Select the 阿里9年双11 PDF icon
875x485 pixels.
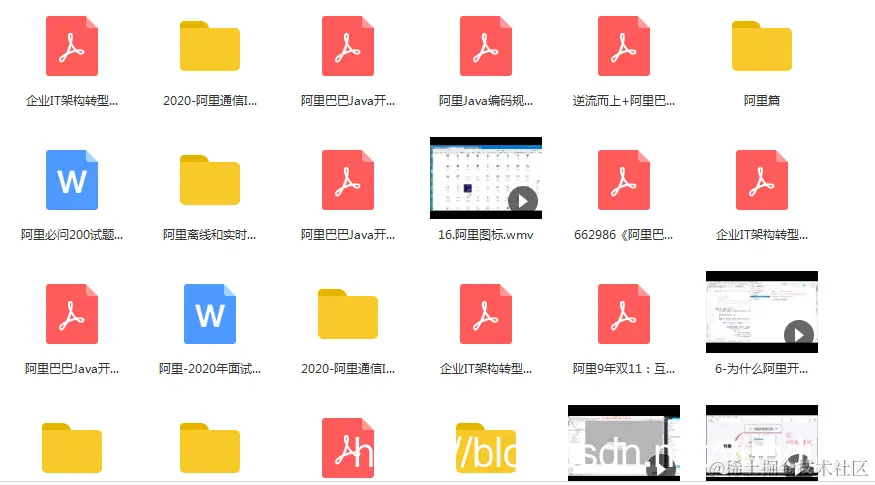coord(623,314)
